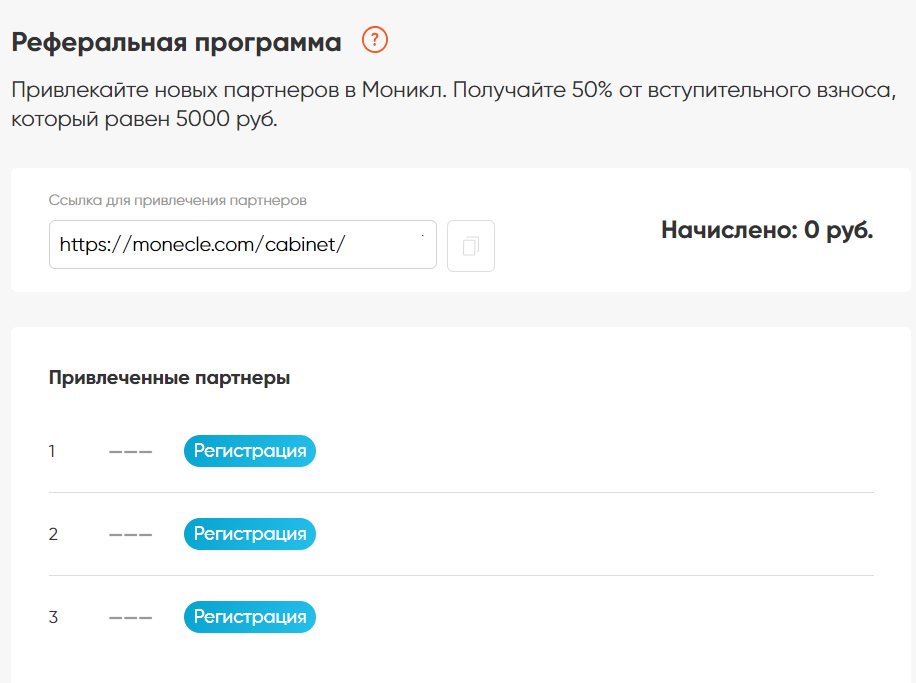Image resolution: width=916 pixels, height=683 pixels.
Task: Click the dashes placeholder in row 1
Action: tap(130, 452)
